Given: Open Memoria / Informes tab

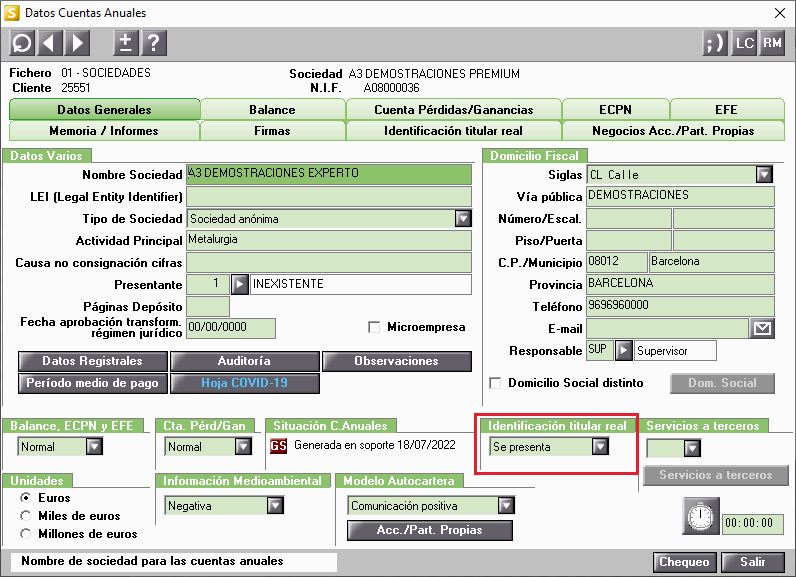Looking at the screenshot, I should click(x=104, y=131).
